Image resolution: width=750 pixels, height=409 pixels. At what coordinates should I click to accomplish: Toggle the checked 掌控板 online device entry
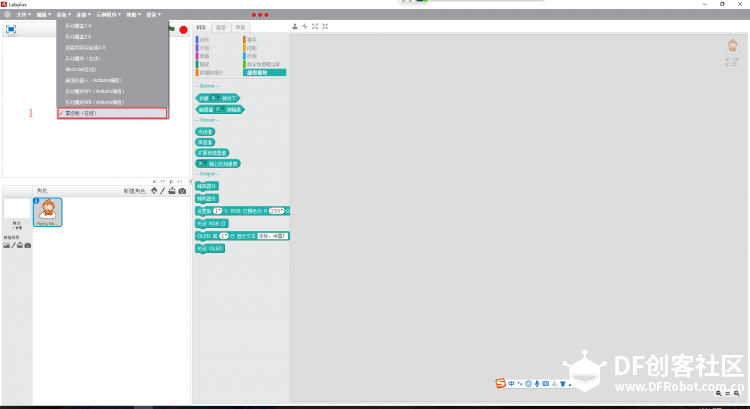click(112, 113)
